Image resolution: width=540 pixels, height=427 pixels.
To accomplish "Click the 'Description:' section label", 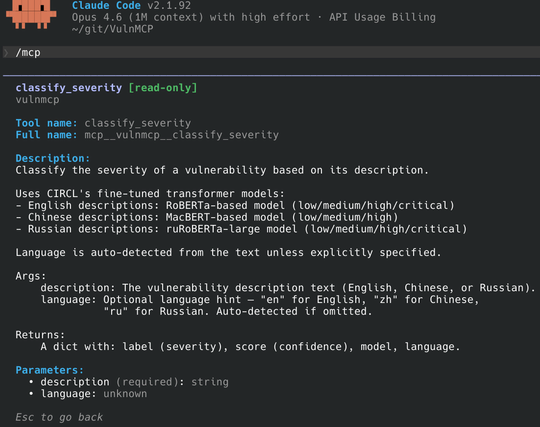I will (52, 158).
